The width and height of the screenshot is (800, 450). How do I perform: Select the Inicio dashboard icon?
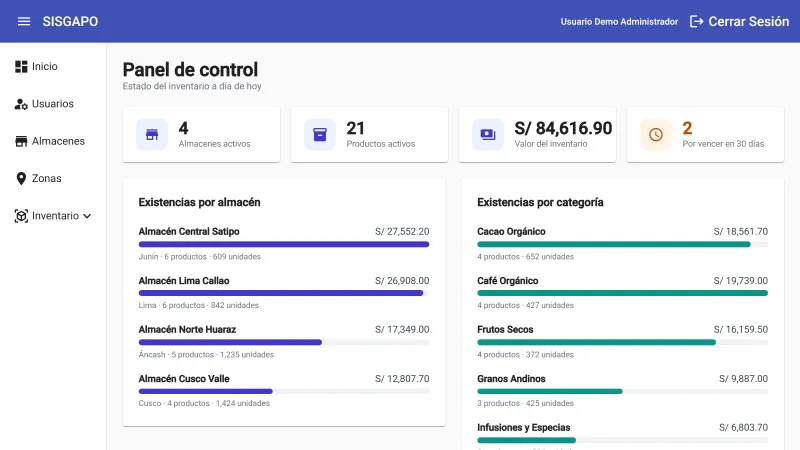[x=21, y=66]
